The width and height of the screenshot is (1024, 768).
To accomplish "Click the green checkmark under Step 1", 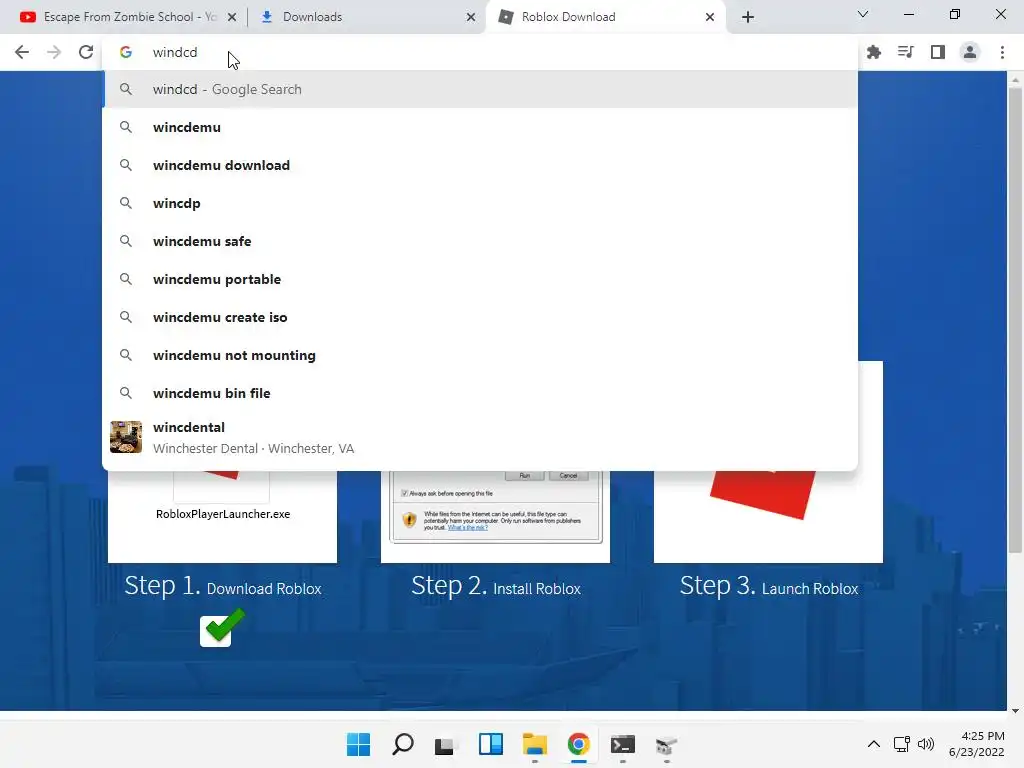I will 223,628.
